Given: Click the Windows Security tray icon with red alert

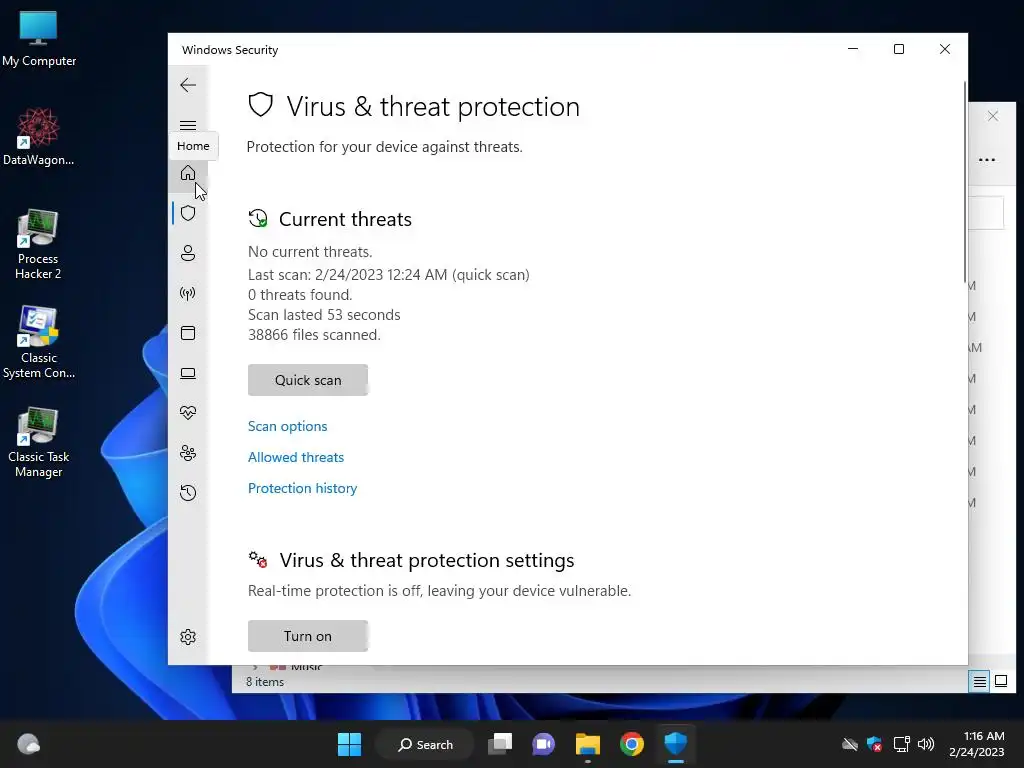Looking at the screenshot, I should pyautogui.click(x=874, y=744).
